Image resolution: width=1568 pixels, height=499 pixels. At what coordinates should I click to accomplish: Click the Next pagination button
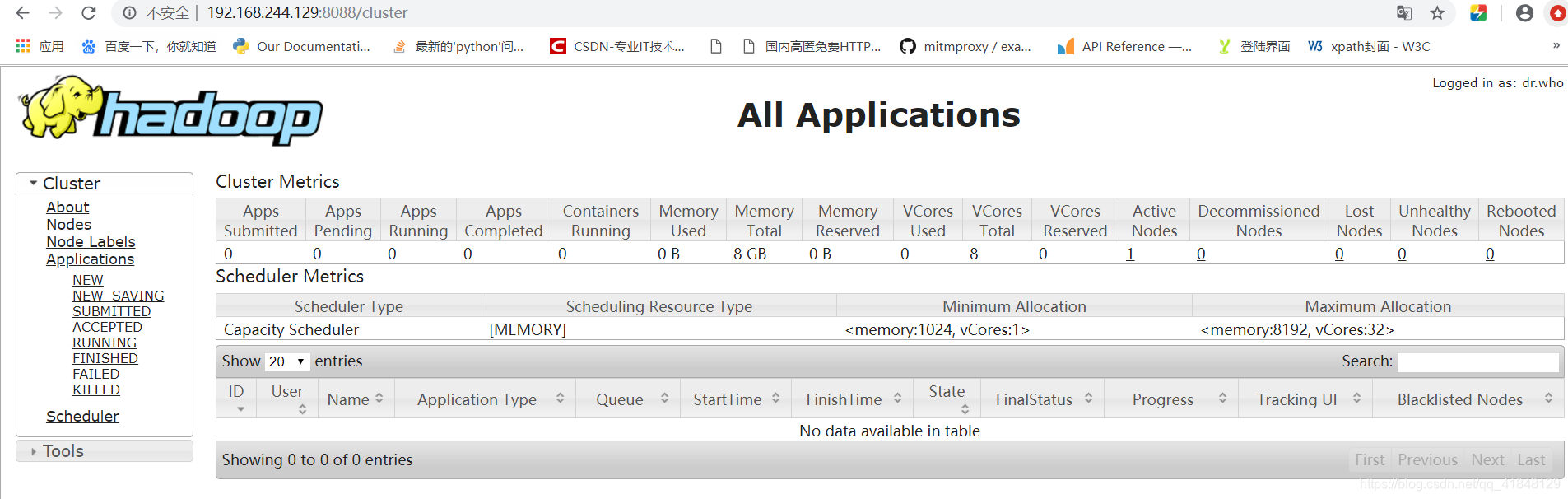[1487, 460]
